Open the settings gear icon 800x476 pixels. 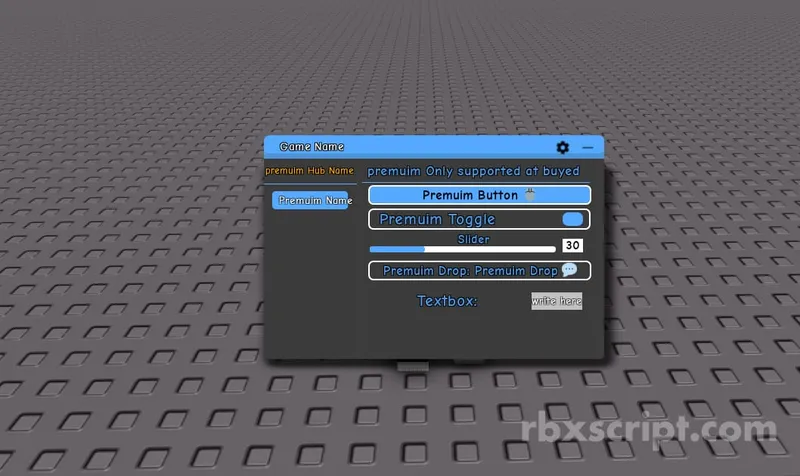(x=562, y=147)
